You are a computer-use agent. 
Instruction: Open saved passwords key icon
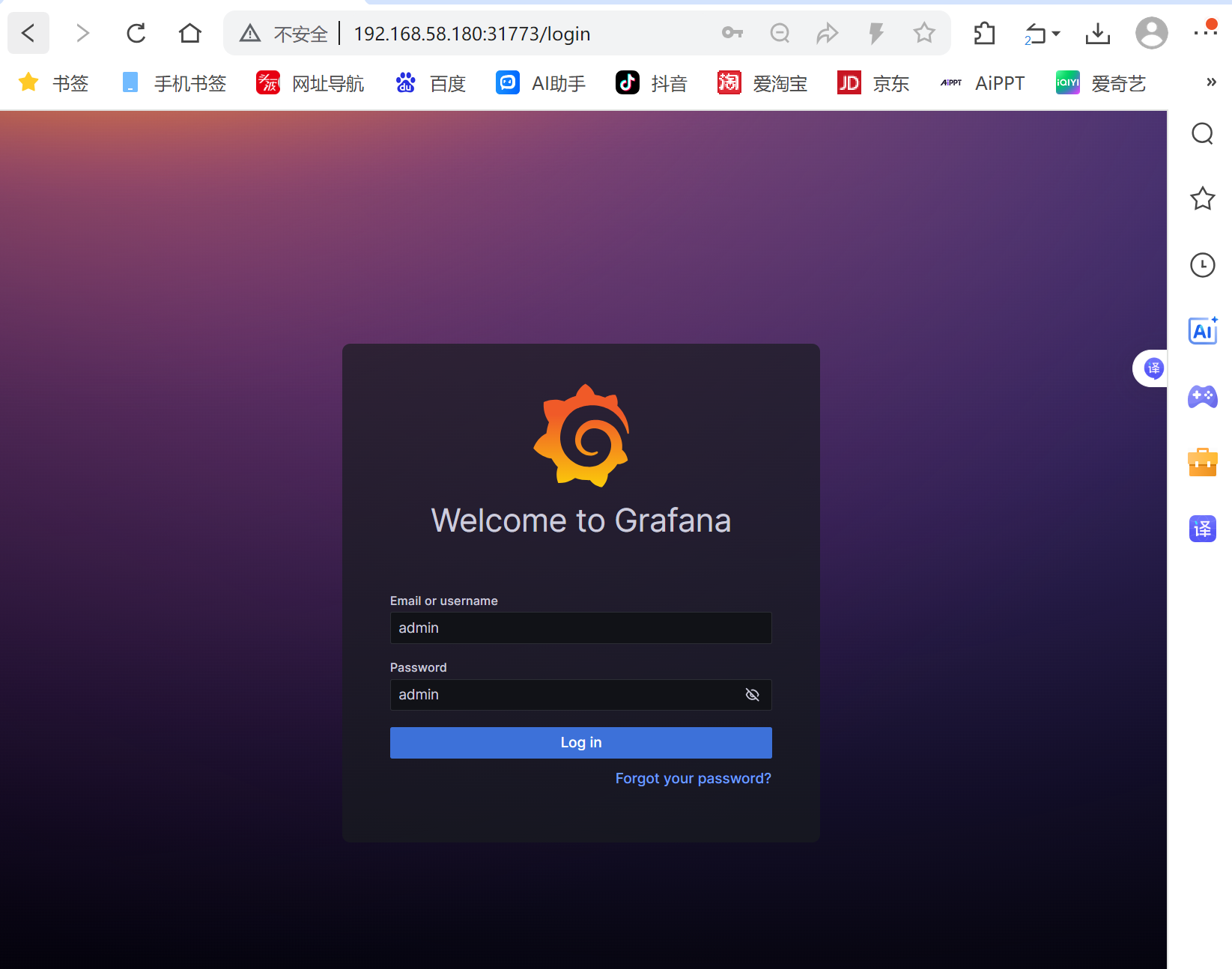732,33
